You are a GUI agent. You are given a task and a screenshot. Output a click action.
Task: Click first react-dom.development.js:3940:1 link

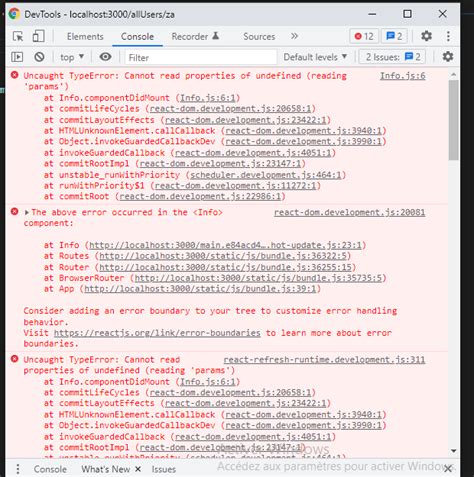click(x=303, y=131)
